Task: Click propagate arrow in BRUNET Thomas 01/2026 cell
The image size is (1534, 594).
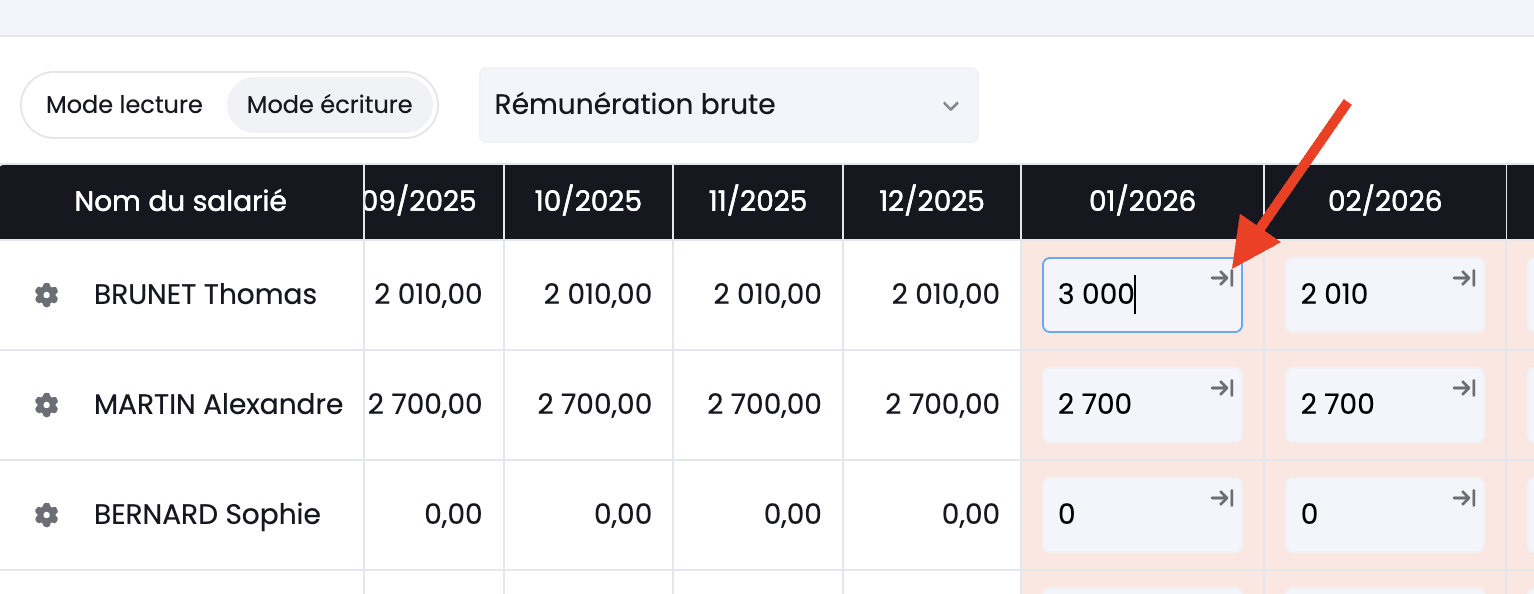Action: tap(1222, 278)
